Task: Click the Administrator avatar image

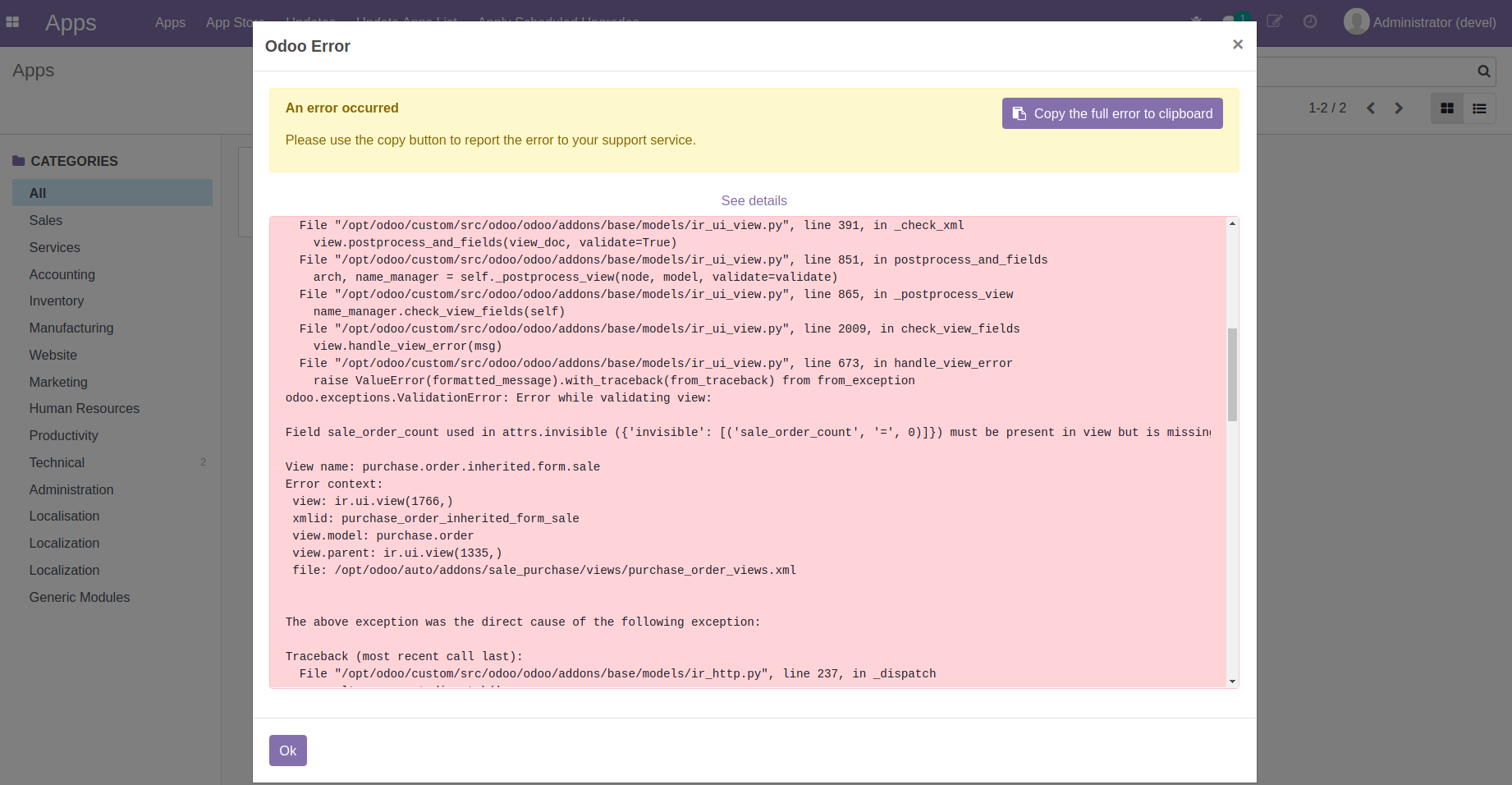Action: [x=1358, y=21]
